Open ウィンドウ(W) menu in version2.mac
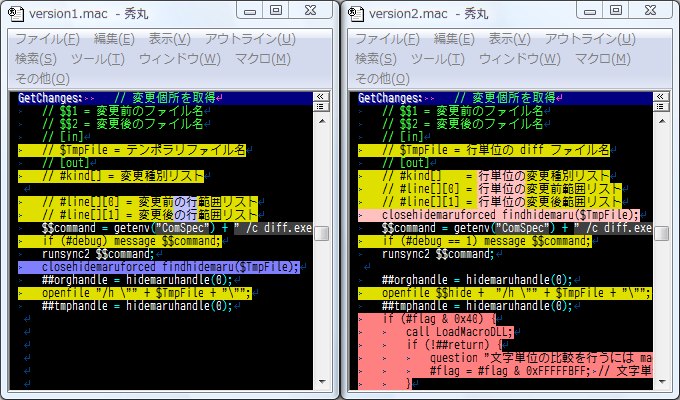 [520, 59]
